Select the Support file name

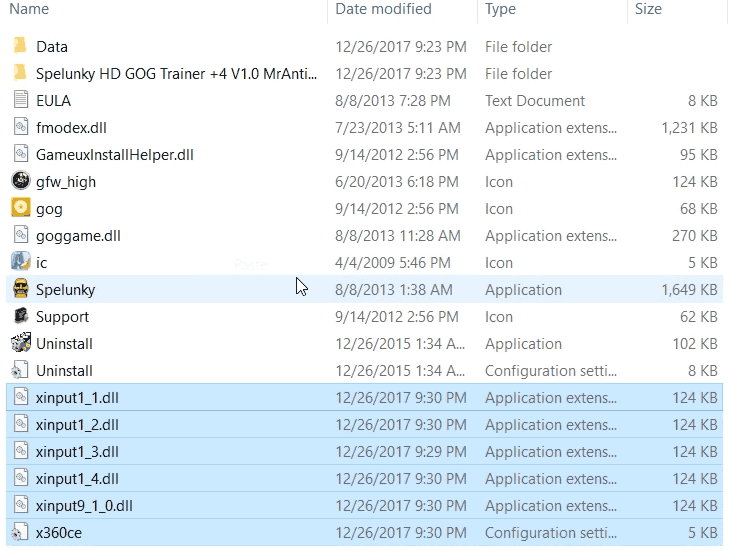[62, 317]
